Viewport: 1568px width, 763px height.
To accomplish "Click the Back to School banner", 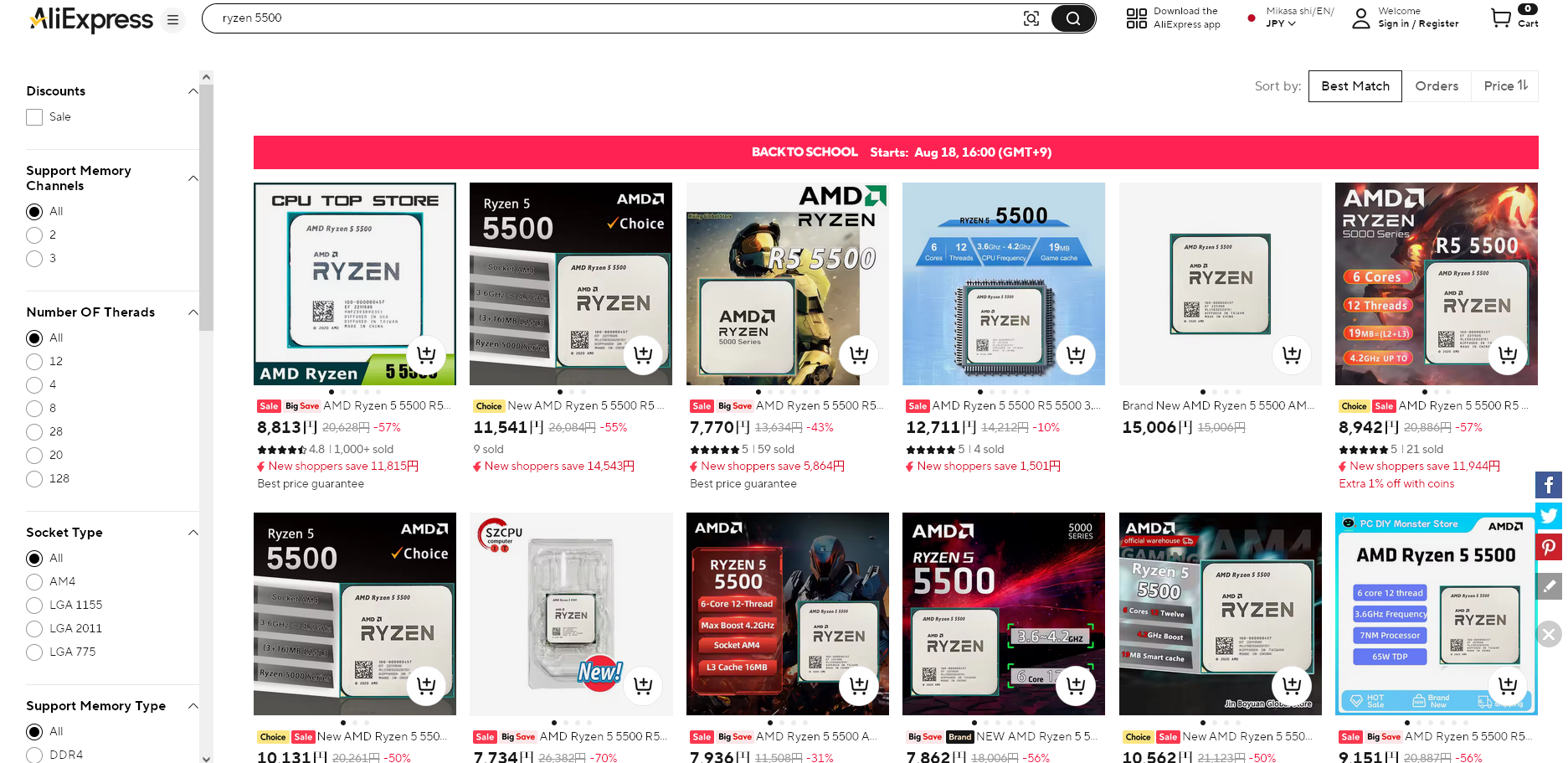I will click(x=896, y=152).
